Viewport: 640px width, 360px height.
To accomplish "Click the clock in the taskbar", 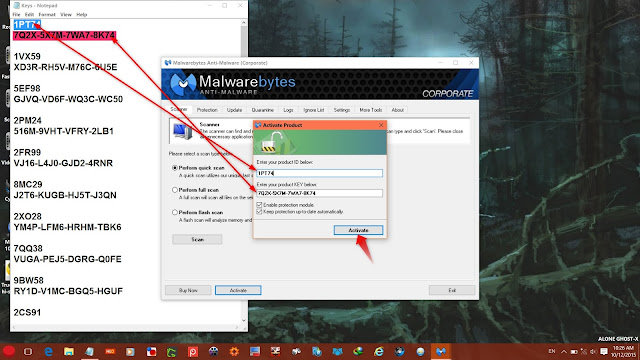I will click(x=623, y=351).
